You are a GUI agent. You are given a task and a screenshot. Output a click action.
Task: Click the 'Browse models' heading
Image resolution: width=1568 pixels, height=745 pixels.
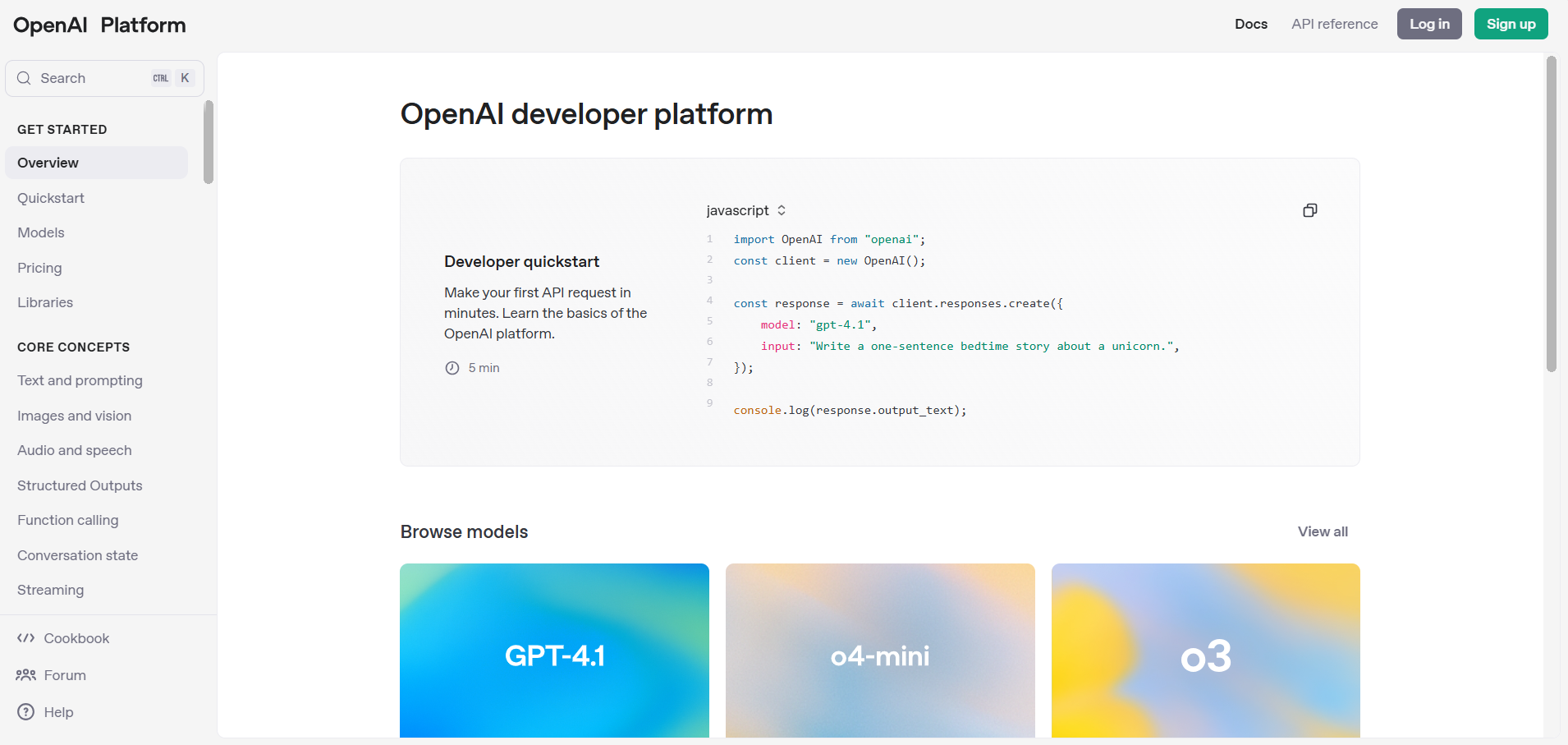[464, 531]
